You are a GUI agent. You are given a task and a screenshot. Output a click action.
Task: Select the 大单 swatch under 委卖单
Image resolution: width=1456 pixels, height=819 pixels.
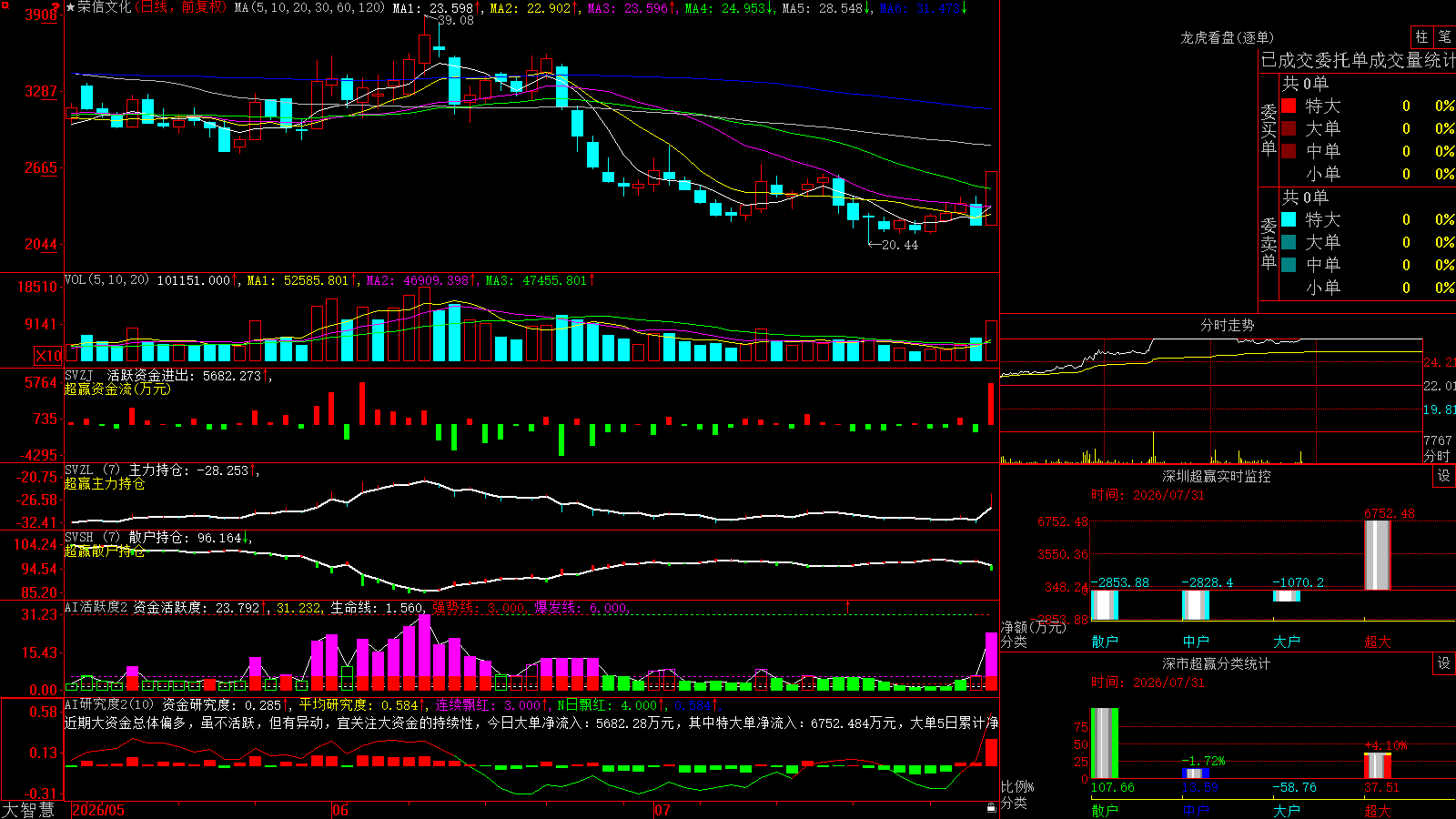point(1289,242)
